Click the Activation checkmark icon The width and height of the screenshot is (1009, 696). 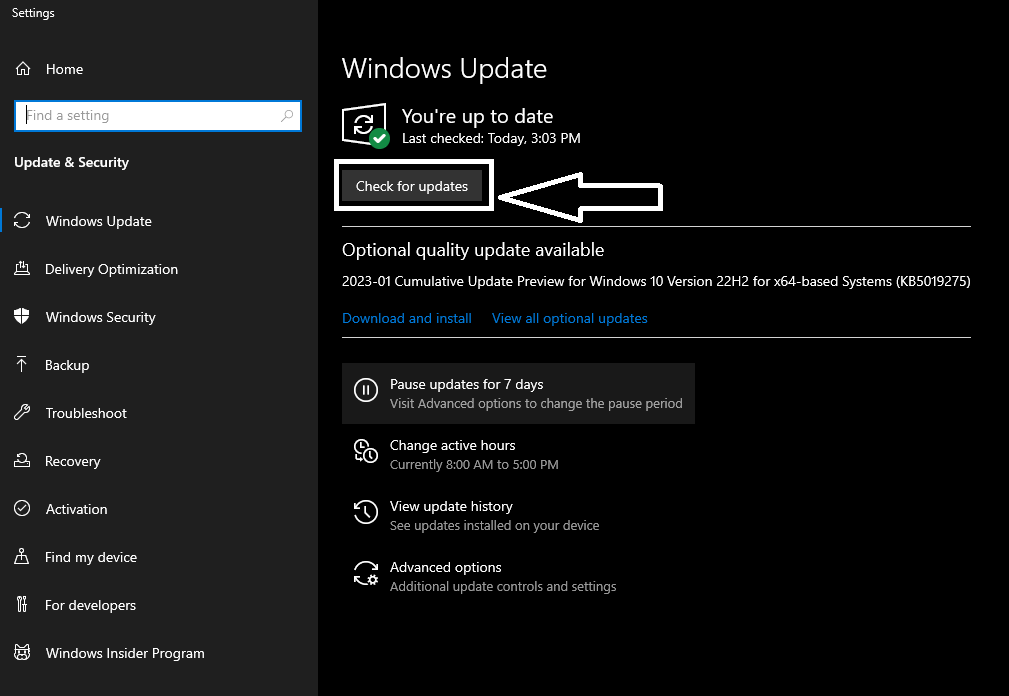pos(22,509)
